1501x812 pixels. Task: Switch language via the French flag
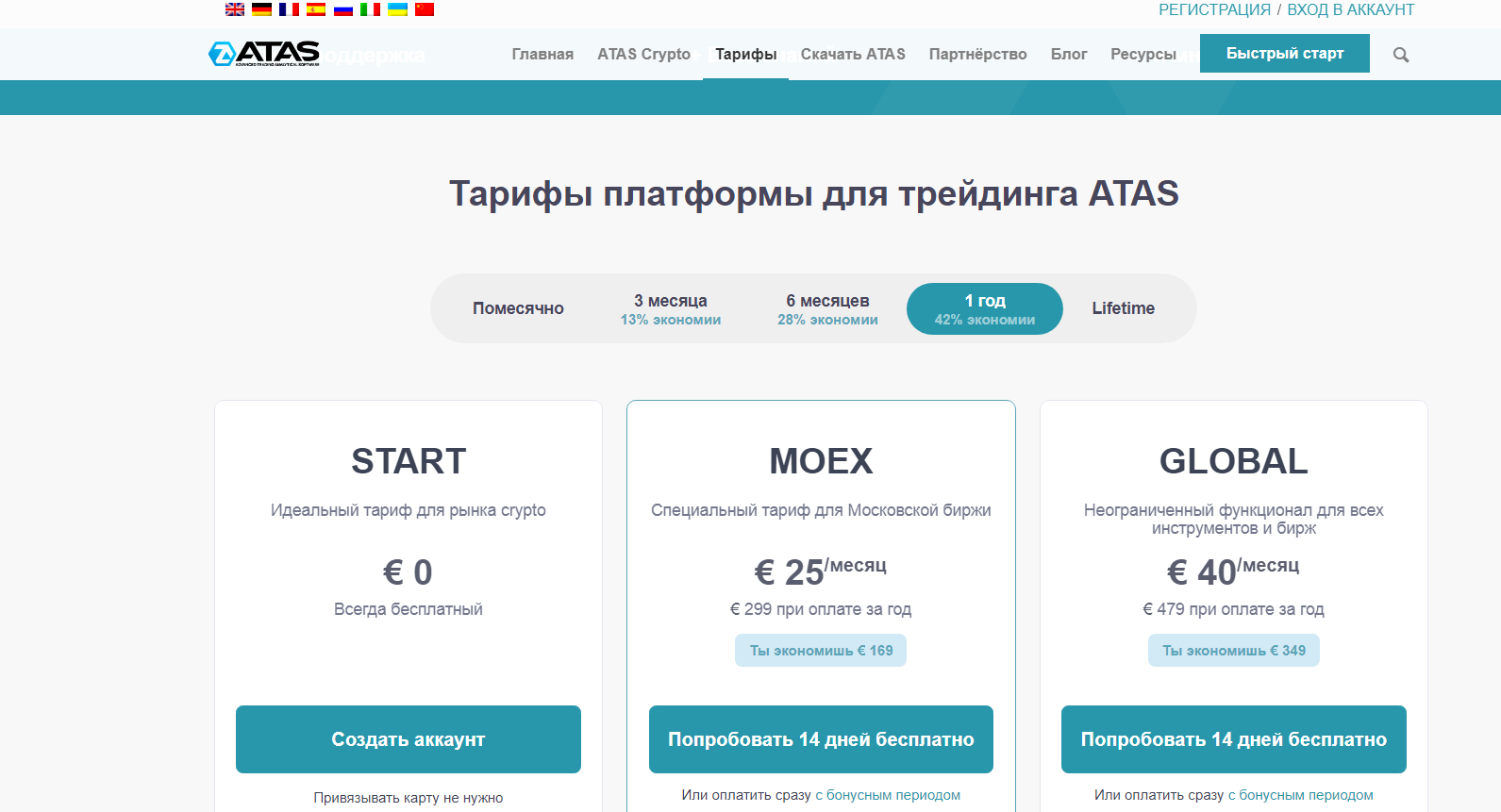[x=290, y=9]
